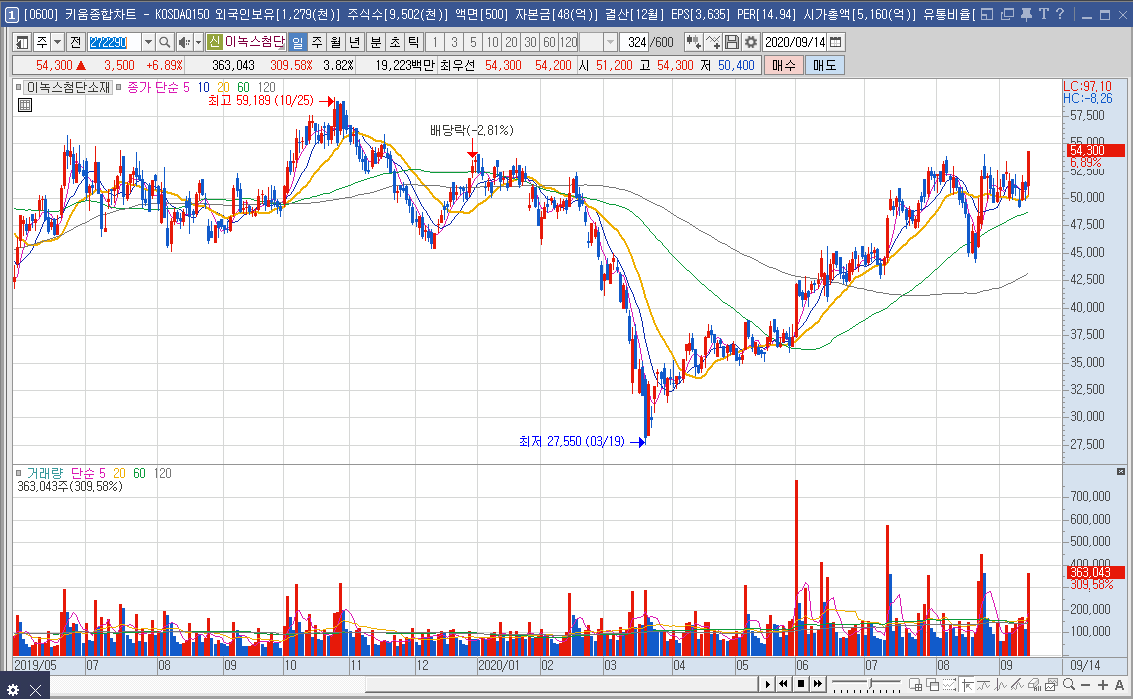
Task: Expand the interval value dropdown arrow
Action: coord(611,43)
